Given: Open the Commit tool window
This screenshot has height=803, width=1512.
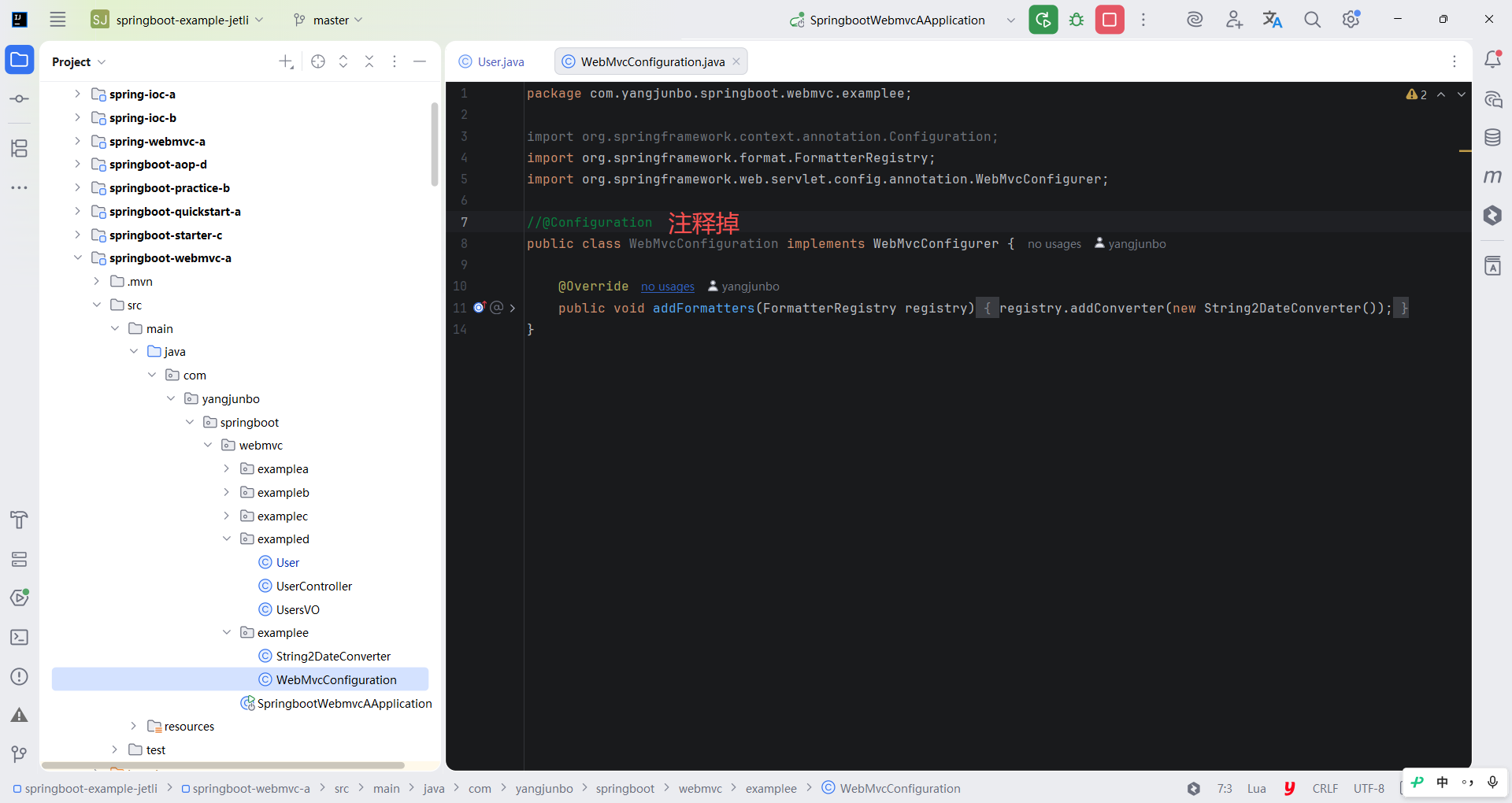Looking at the screenshot, I should coord(20,99).
